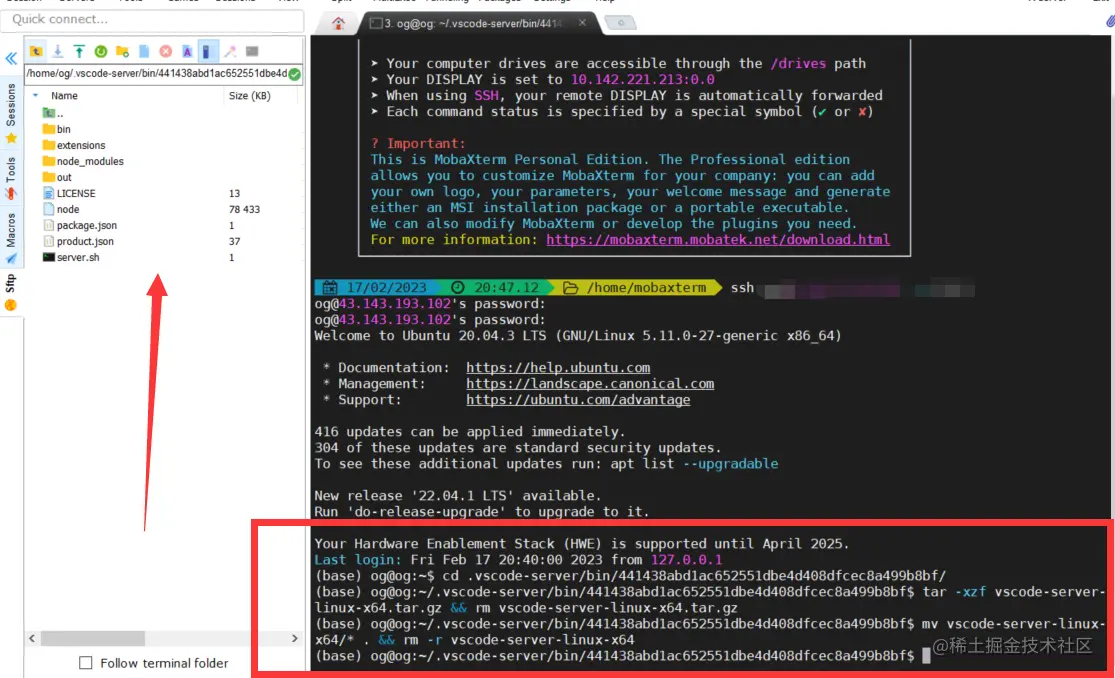Image resolution: width=1115 pixels, height=678 pixels.
Task: Switch to the '3. og@og' terminal tab
Action: pyautogui.click(x=473, y=23)
